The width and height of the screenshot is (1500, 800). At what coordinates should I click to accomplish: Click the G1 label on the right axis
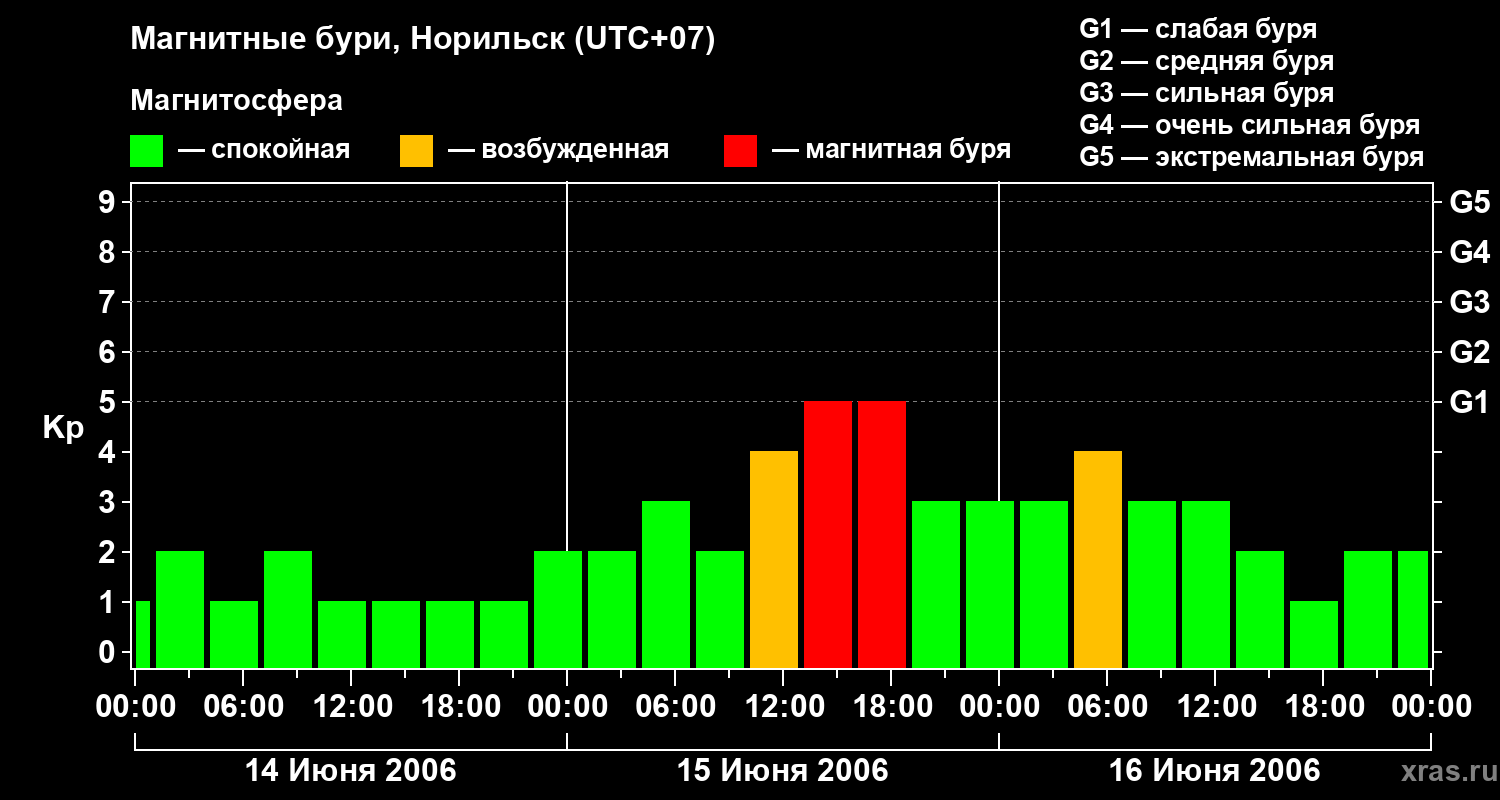(x=1469, y=402)
